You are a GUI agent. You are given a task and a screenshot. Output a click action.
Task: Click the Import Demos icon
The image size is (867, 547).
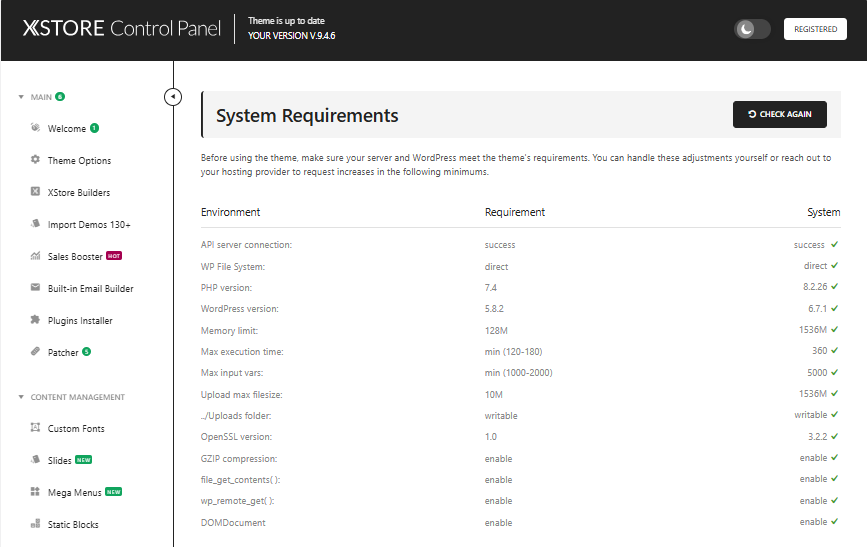(35, 223)
